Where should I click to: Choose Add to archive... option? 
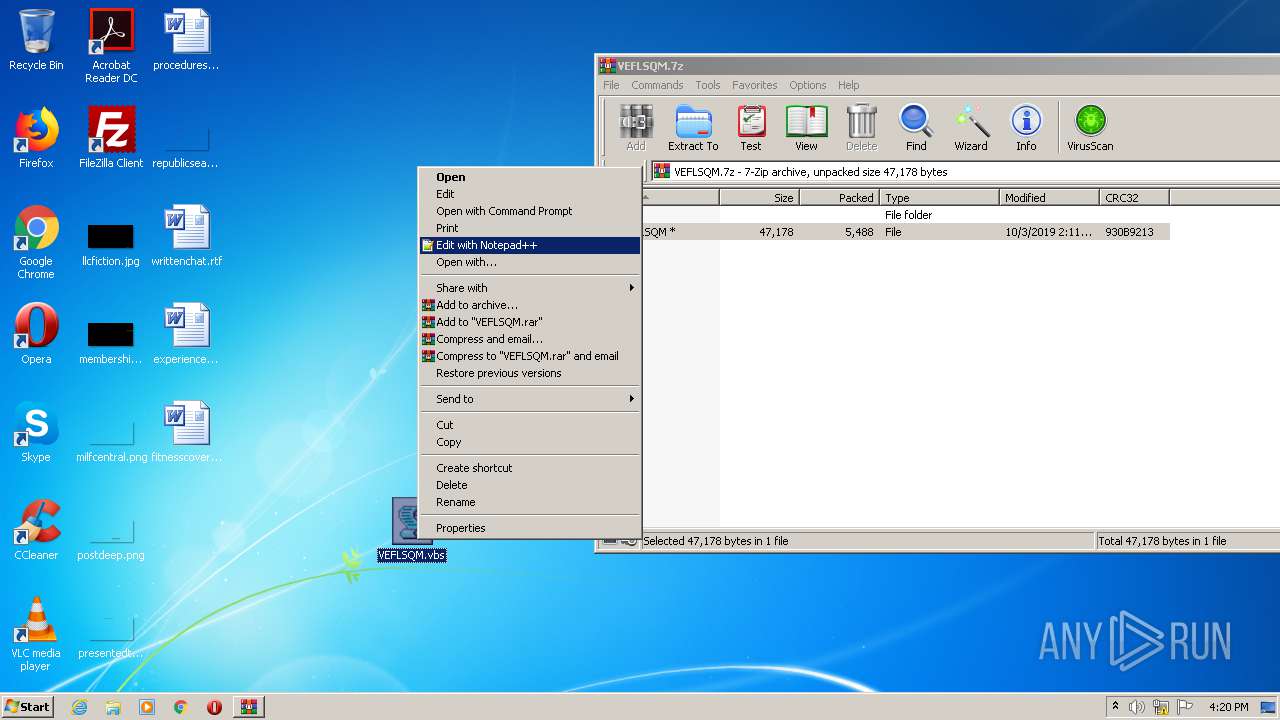[x=530, y=305]
